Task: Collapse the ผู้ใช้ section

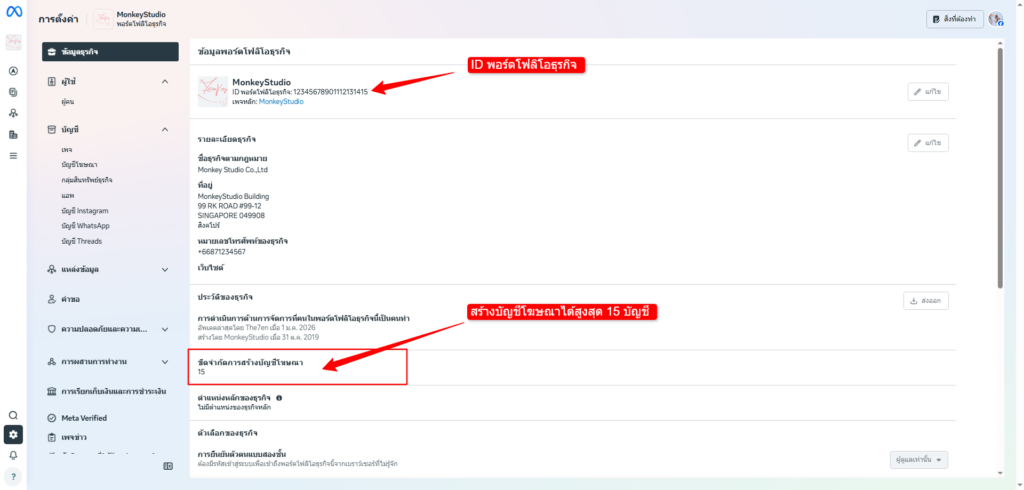Action: 165,81
